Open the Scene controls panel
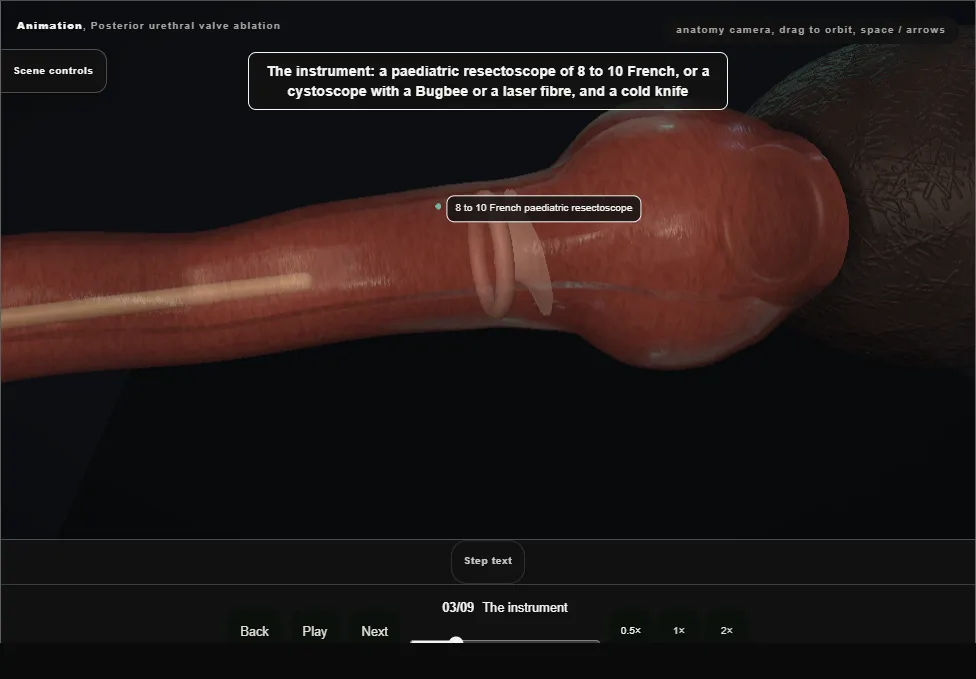The image size is (976, 679). pyautogui.click(x=53, y=71)
